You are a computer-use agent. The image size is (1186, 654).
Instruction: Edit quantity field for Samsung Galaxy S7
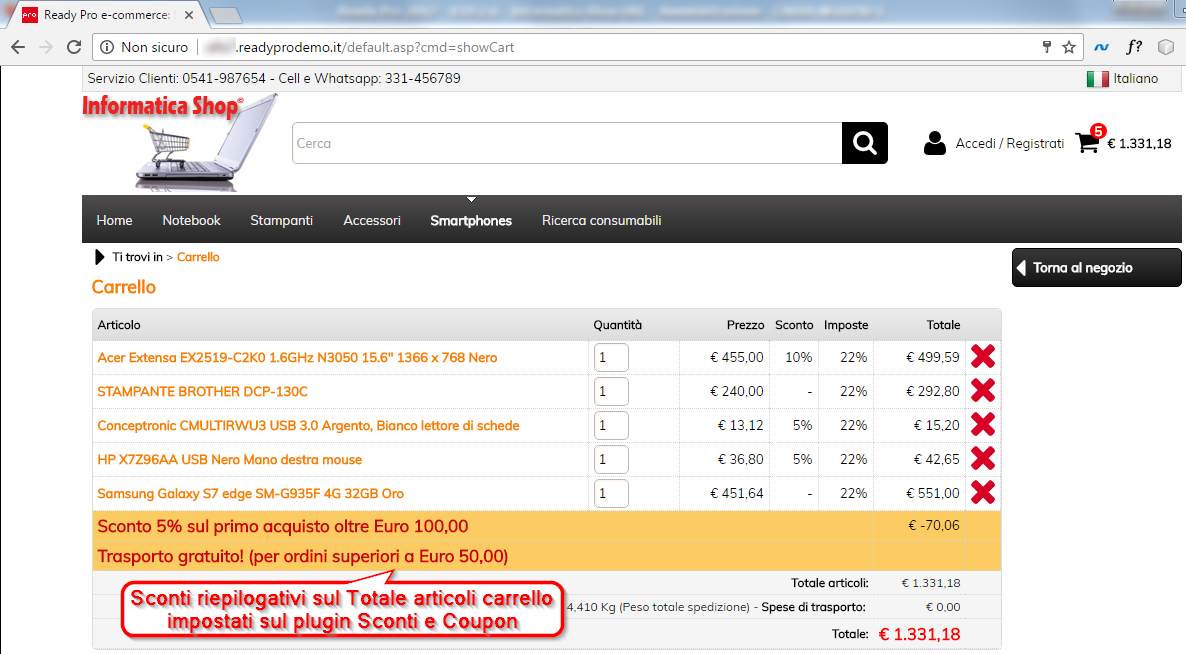click(611, 494)
